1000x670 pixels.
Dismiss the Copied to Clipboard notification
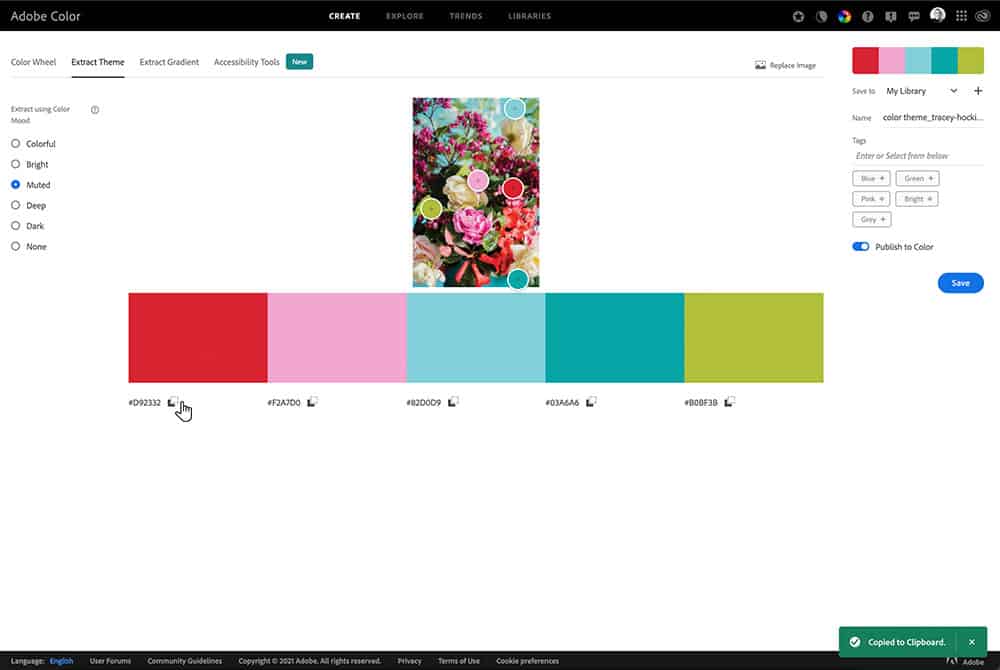(x=971, y=641)
